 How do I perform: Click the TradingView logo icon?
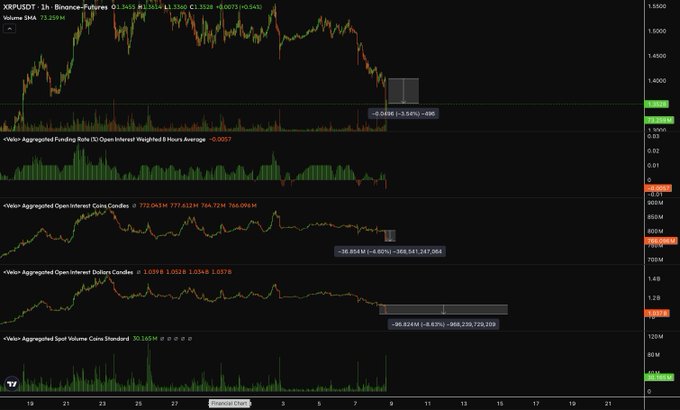[12, 384]
